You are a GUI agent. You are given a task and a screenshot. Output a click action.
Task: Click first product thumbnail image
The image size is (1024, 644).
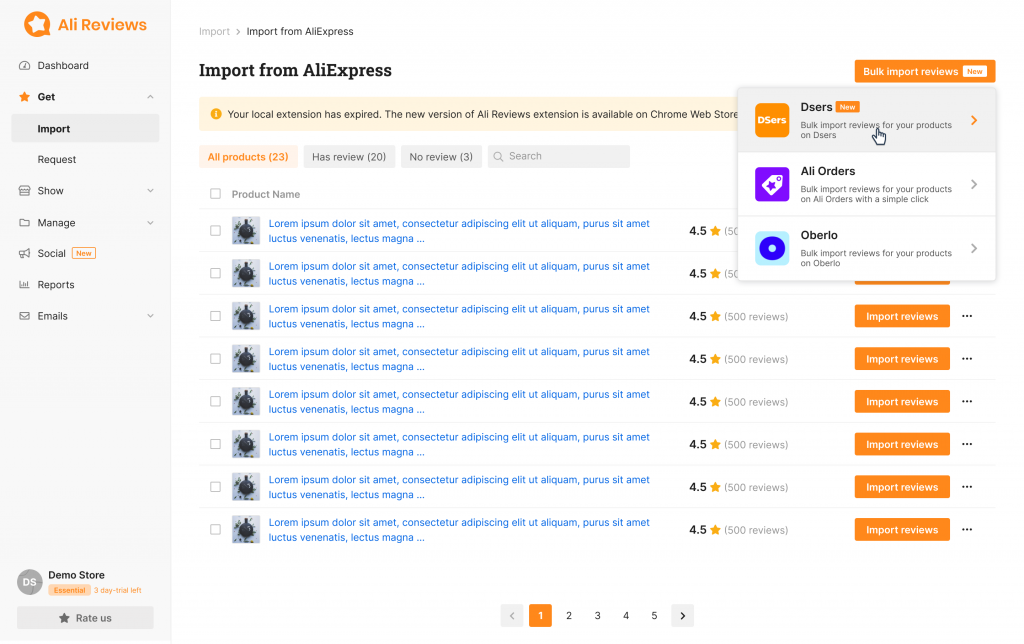click(246, 231)
